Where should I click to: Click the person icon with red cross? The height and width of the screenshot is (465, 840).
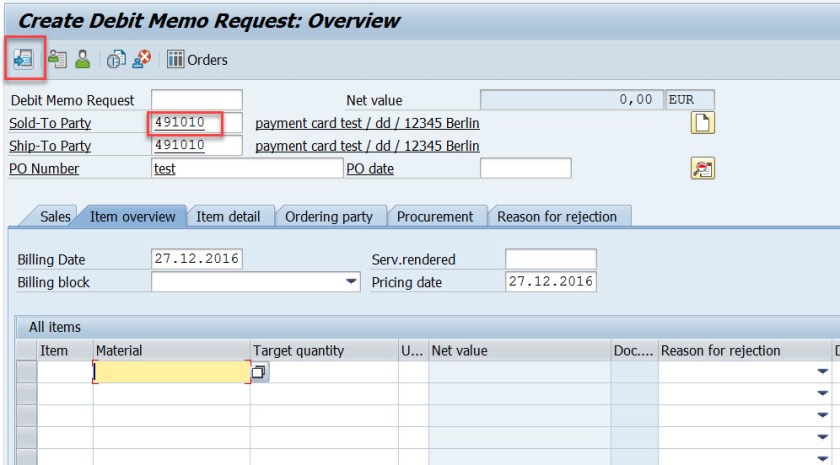point(141,60)
